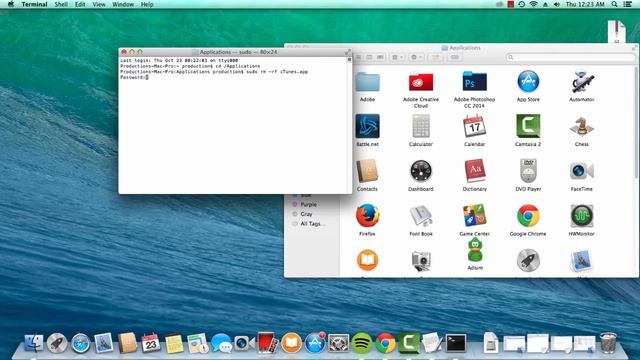Open Safari from the Dock
Image resolution: width=640 pixels, height=360 pixels.
[80, 343]
